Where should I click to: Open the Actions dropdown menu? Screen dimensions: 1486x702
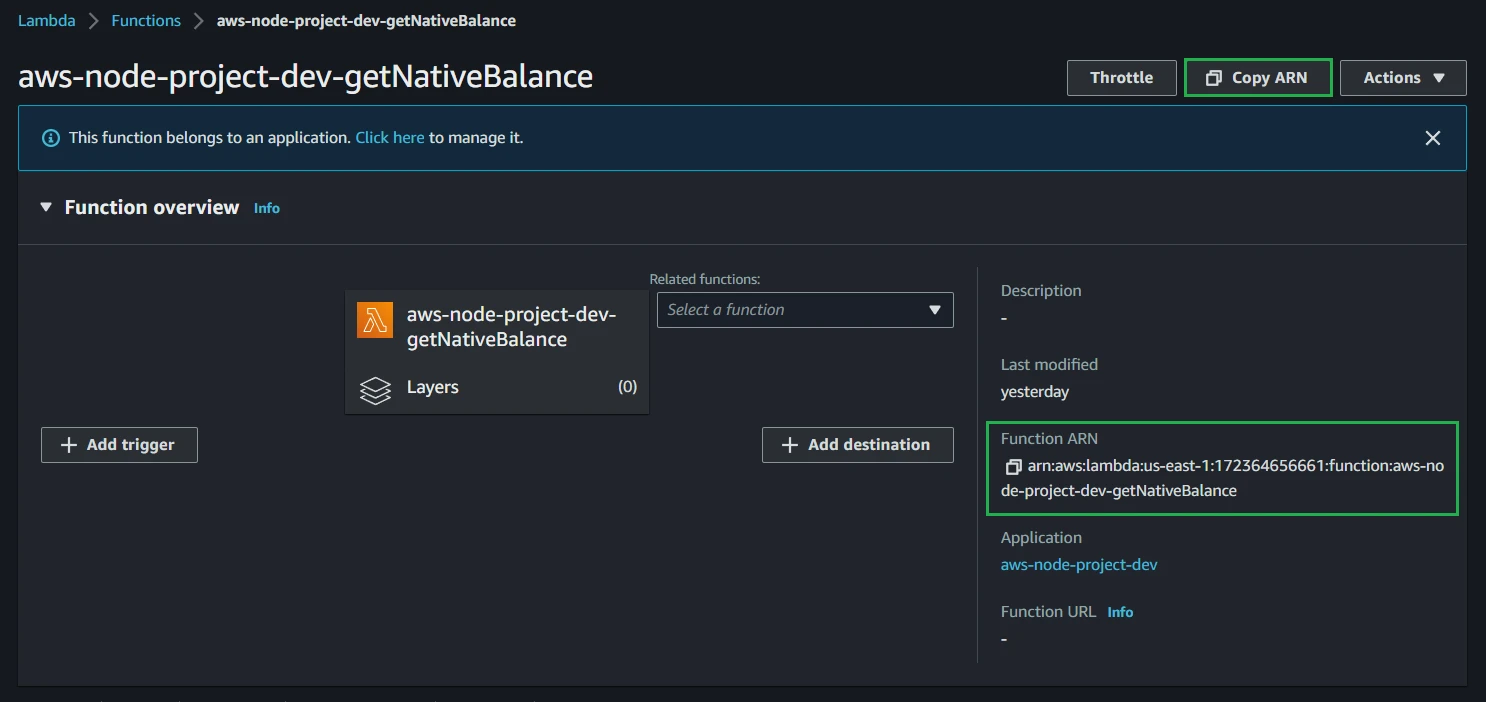click(1403, 78)
